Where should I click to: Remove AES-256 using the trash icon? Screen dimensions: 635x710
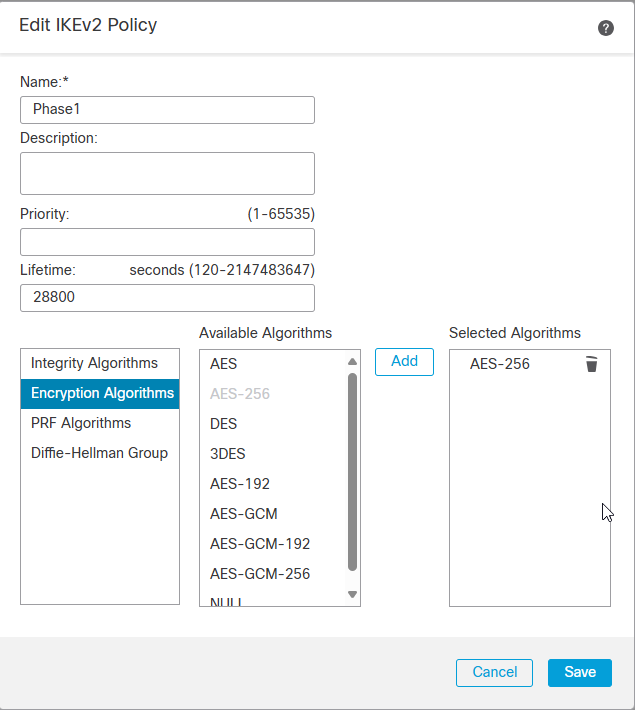(591, 364)
